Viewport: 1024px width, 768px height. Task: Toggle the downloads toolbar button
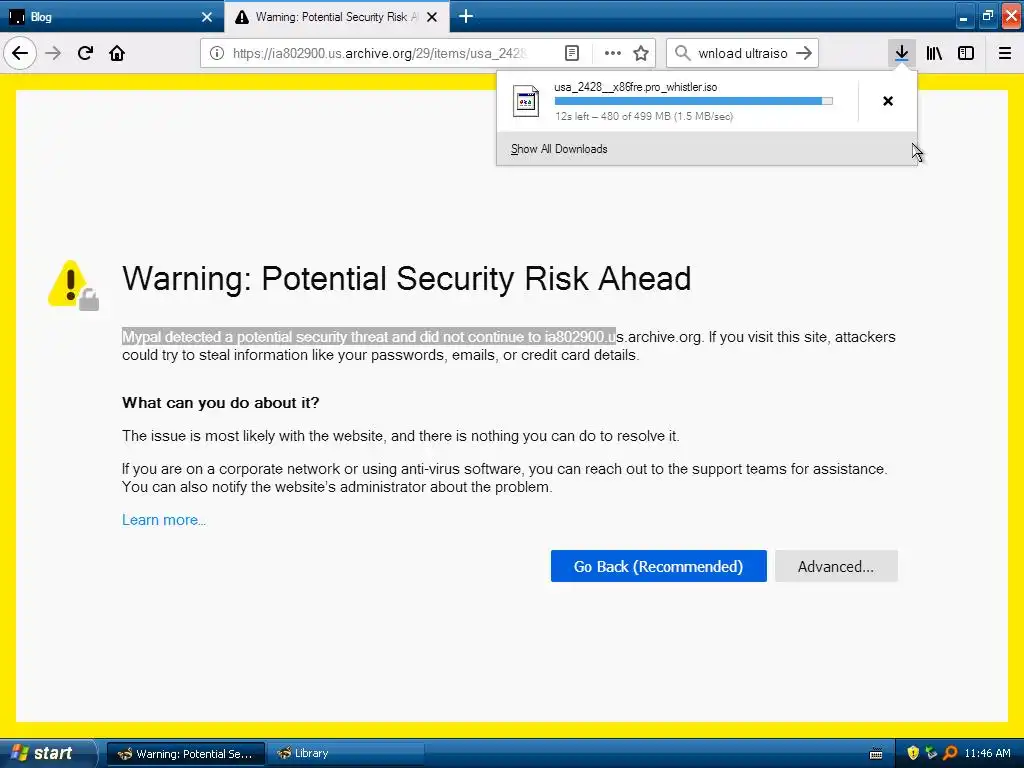[x=901, y=53]
